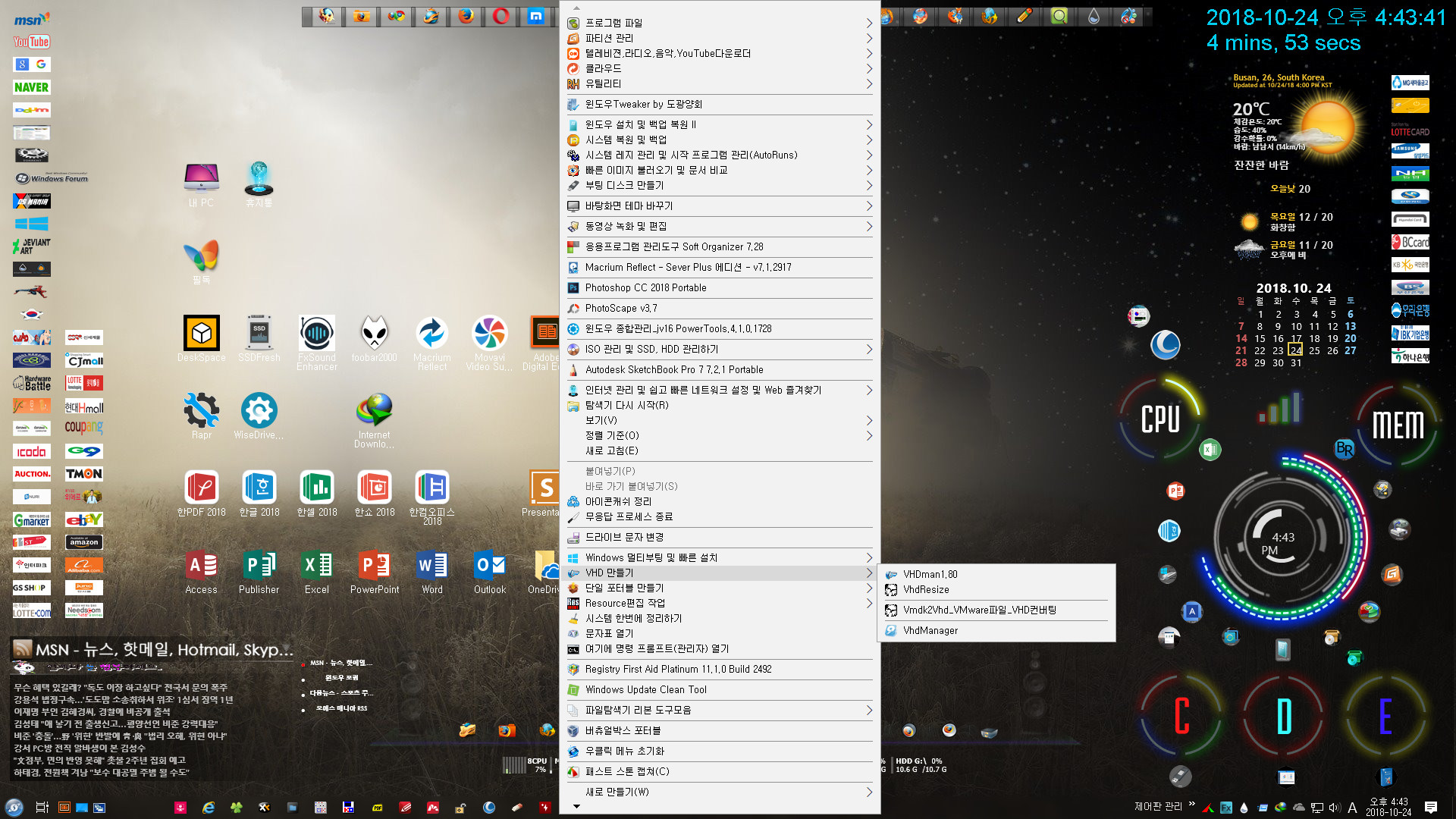Viewport: 1456px width, 819px height.
Task: Open DeskSpace desktop icon
Action: click(202, 338)
